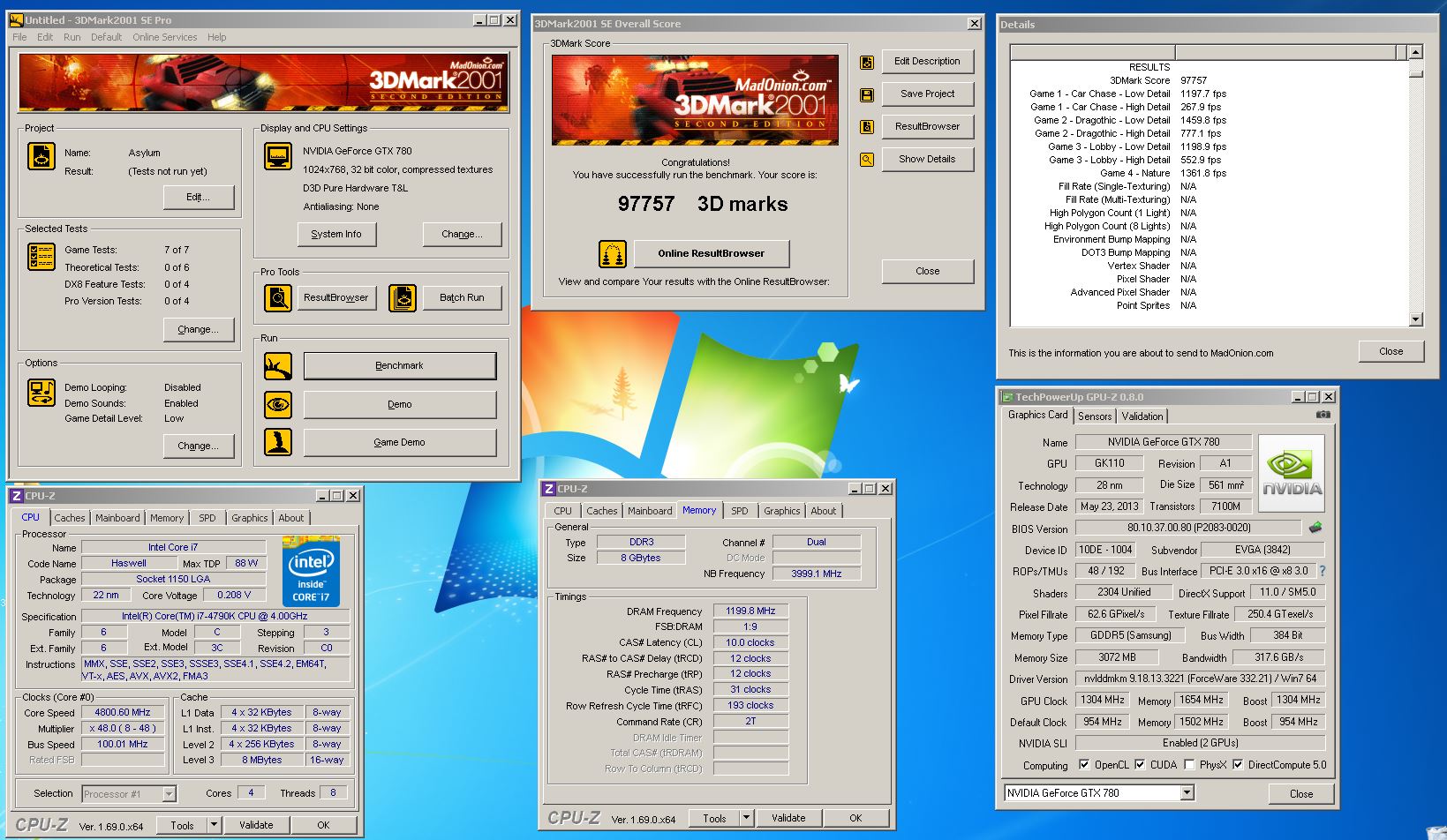Switch to the Caches tab in left CPU-Z window
Image resolution: width=1447 pixels, height=840 pixels.
coord(70,518)
